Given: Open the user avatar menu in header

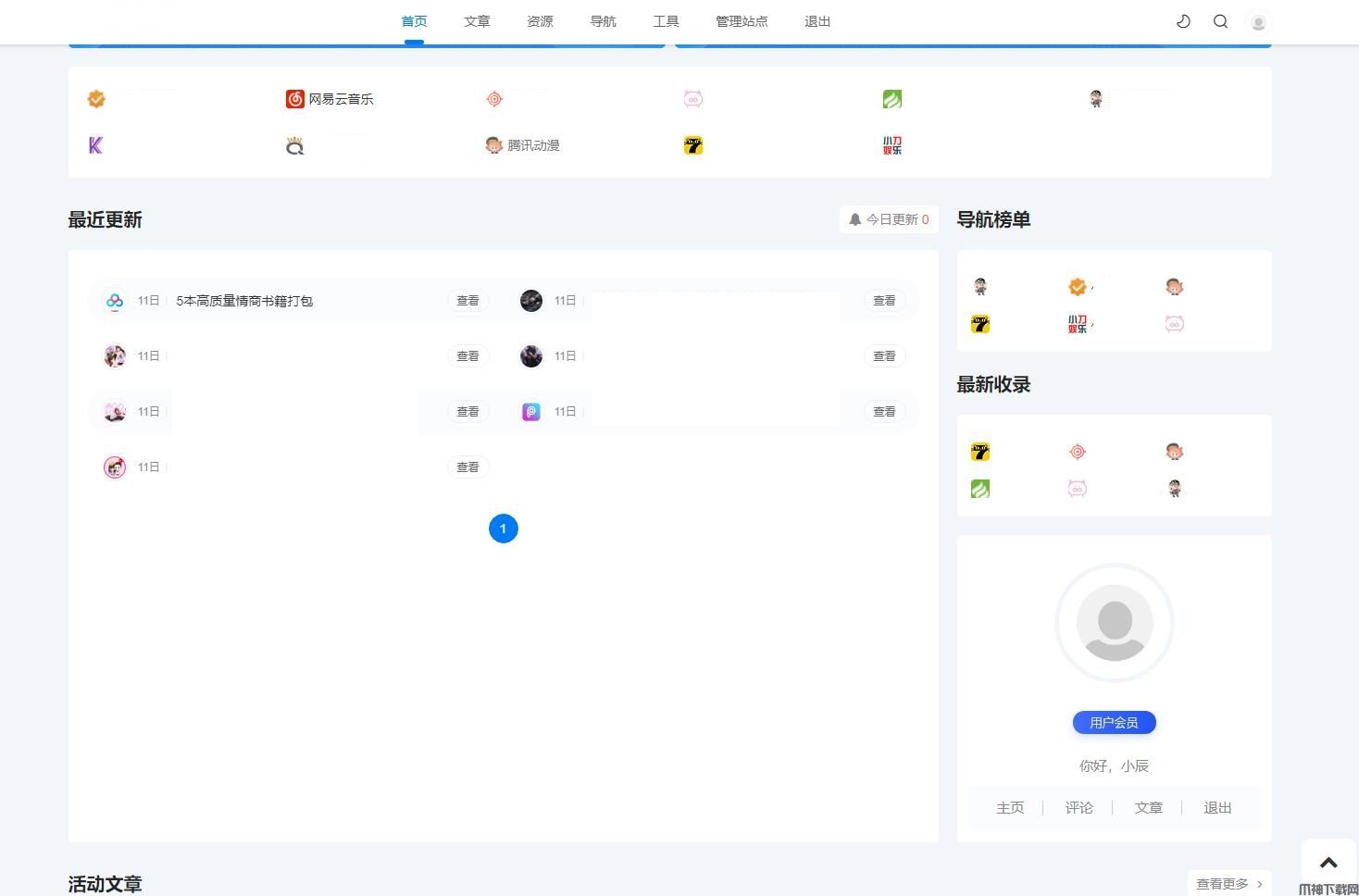Looking at the screenshot, I should (x=1258, y=22).
